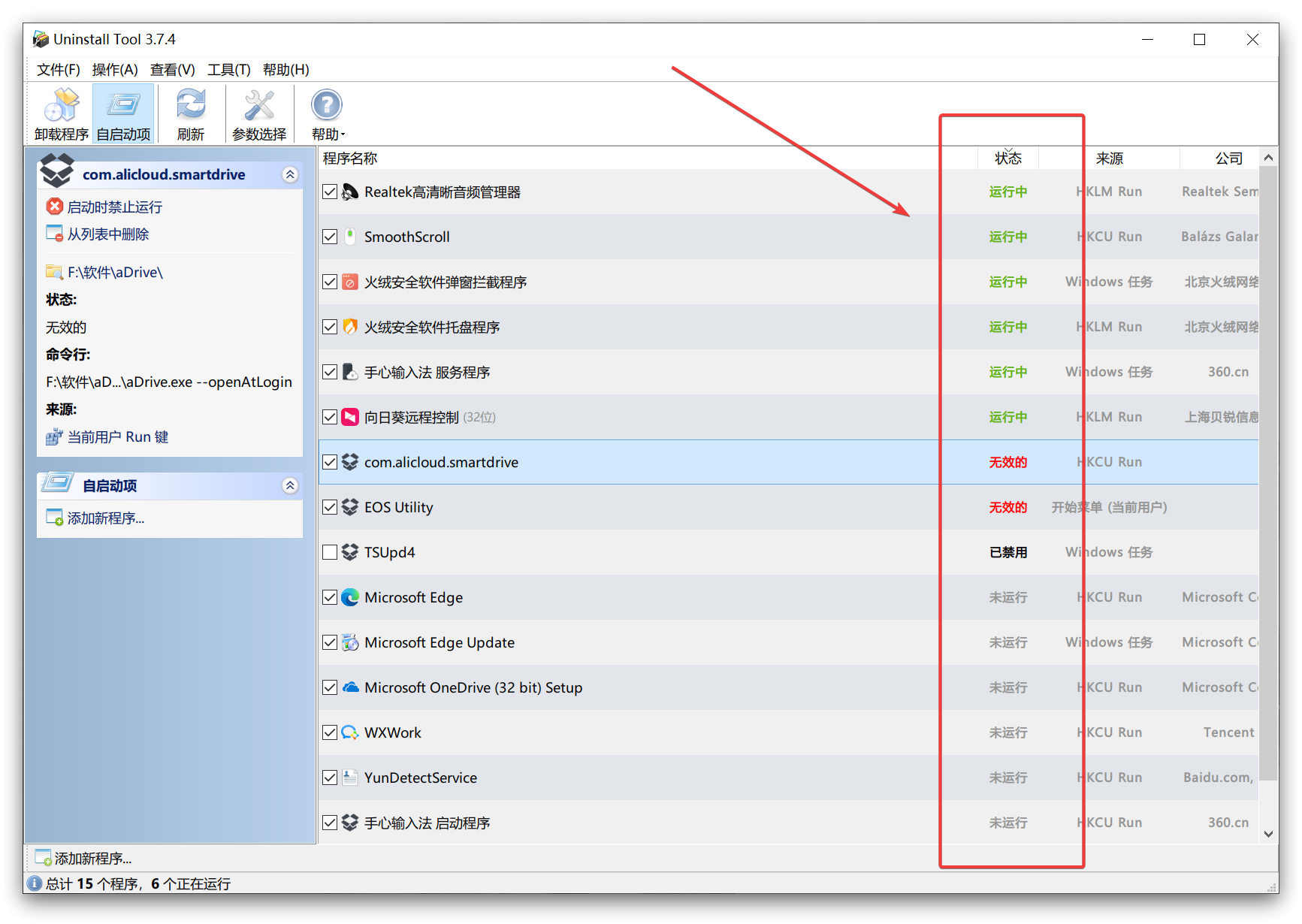Screen dimensions: 1302x924
Task: Toggle the YunDetectService checkbox
Action: pyautogui.click(x=330, y=778)
